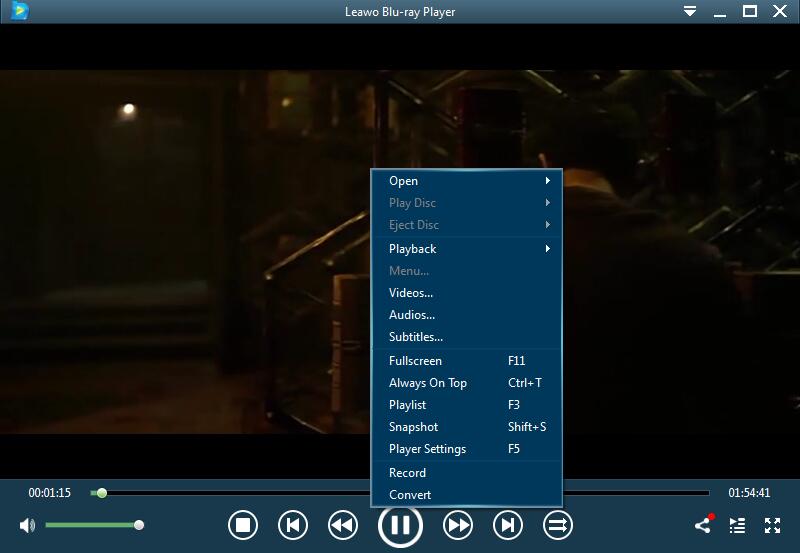Pause the movie
This screenshot has width=800, height=553.
click(400, 525)
